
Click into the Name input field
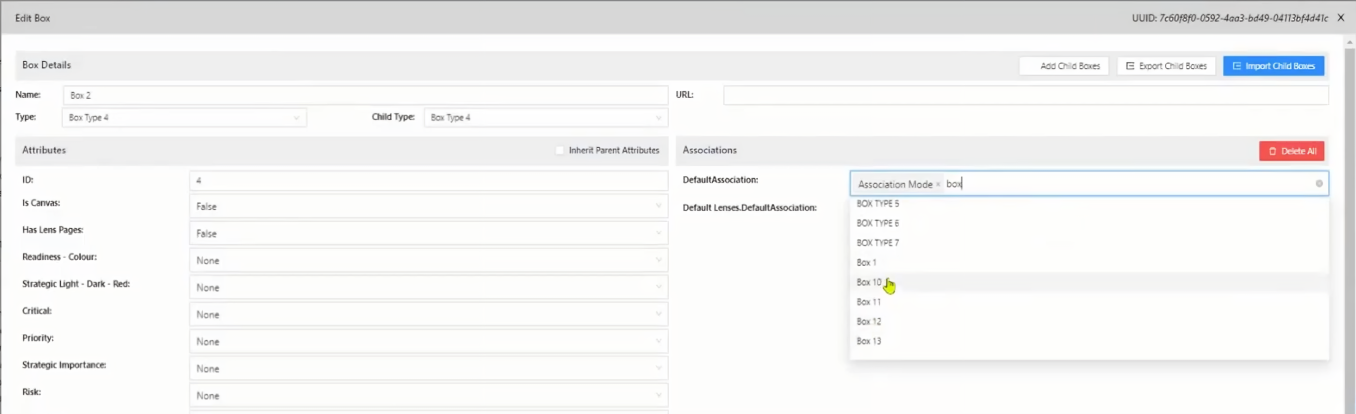[x=365, y=95]
